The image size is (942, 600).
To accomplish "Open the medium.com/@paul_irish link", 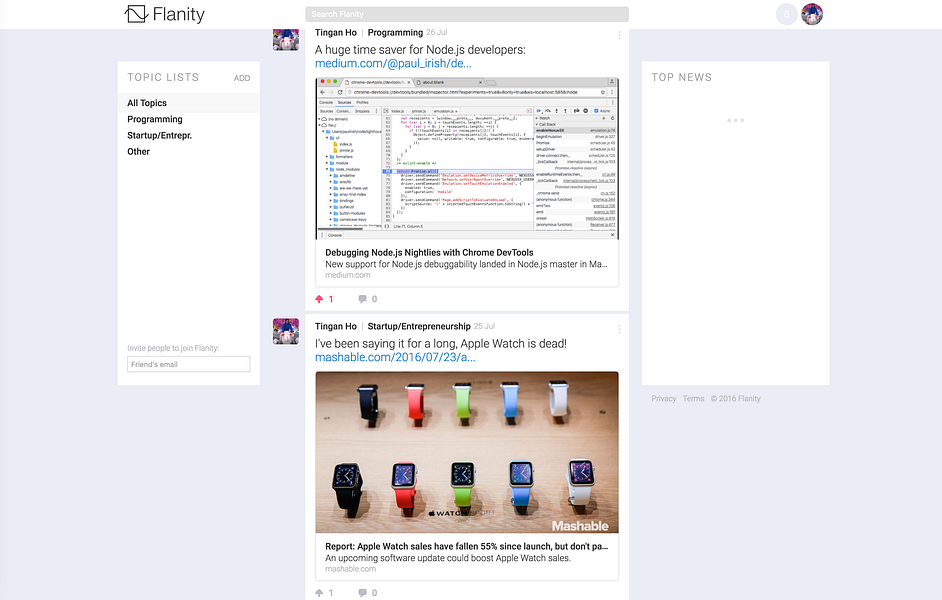I will pos(393,63).
